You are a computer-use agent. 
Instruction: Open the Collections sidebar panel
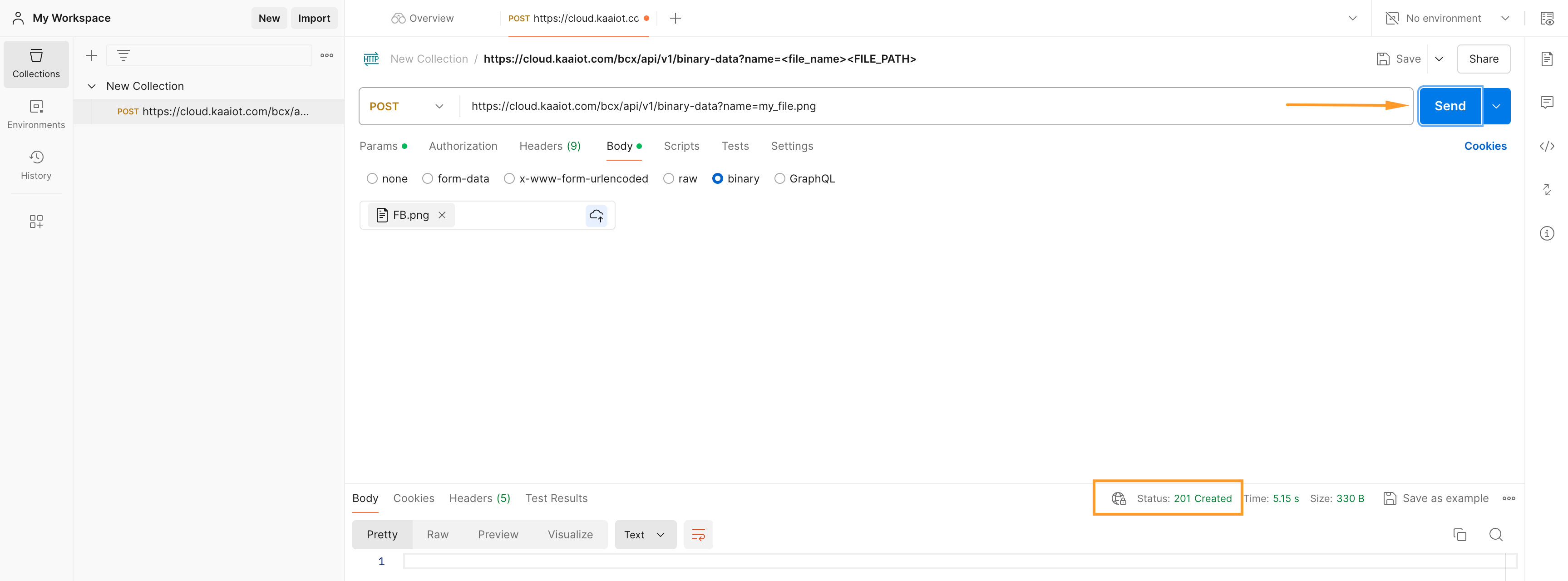pos(36,64)
